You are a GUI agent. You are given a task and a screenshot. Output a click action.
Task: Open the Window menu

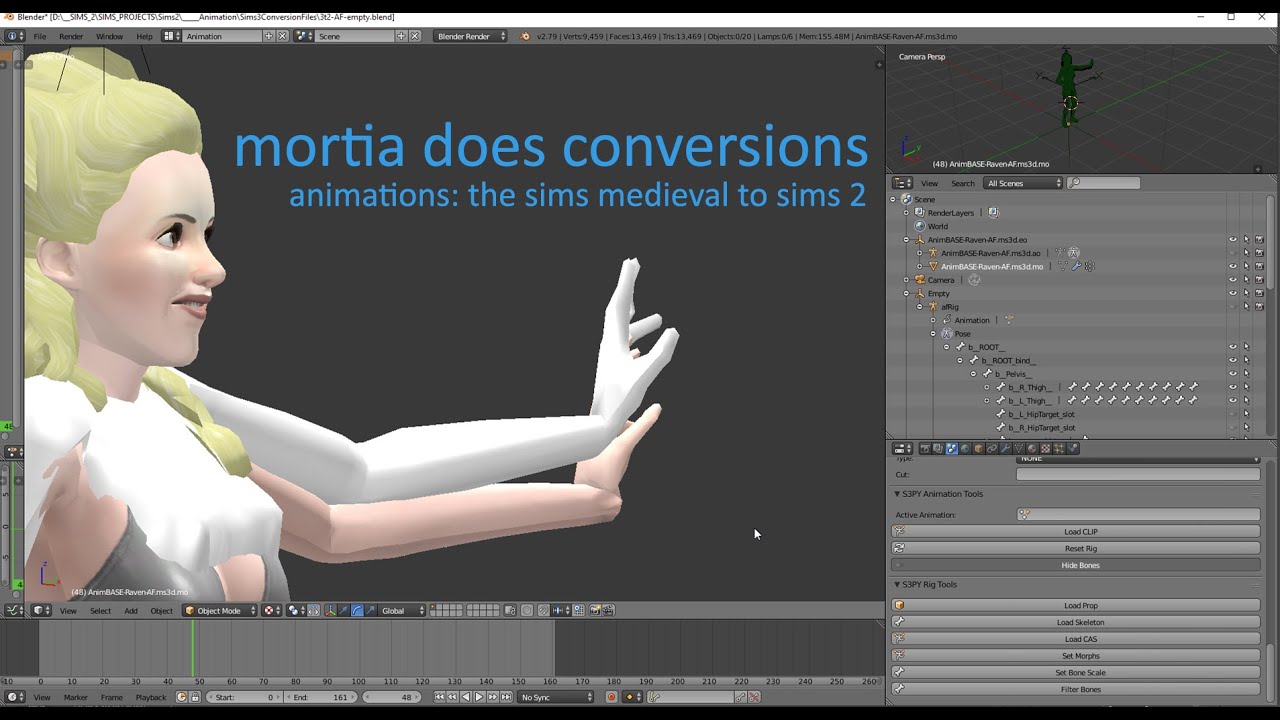(x=109, y=36)
